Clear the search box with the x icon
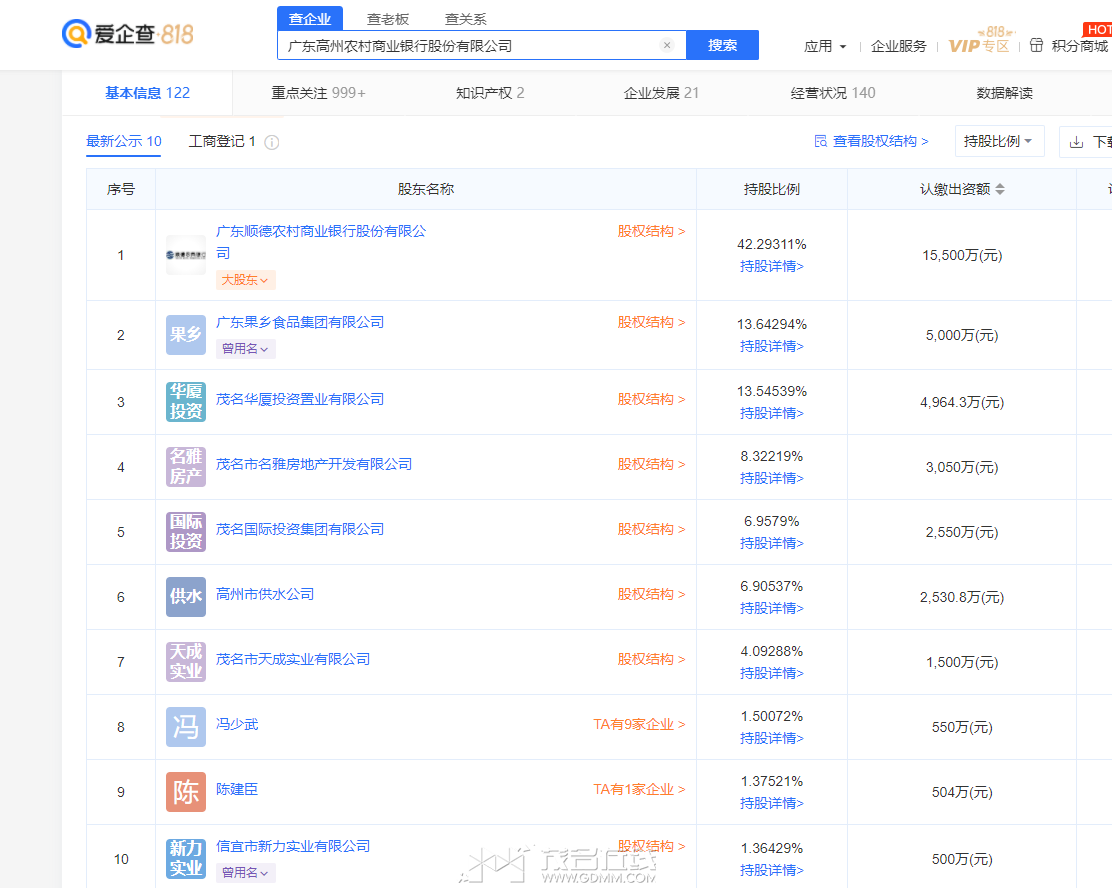 [667, 45]
